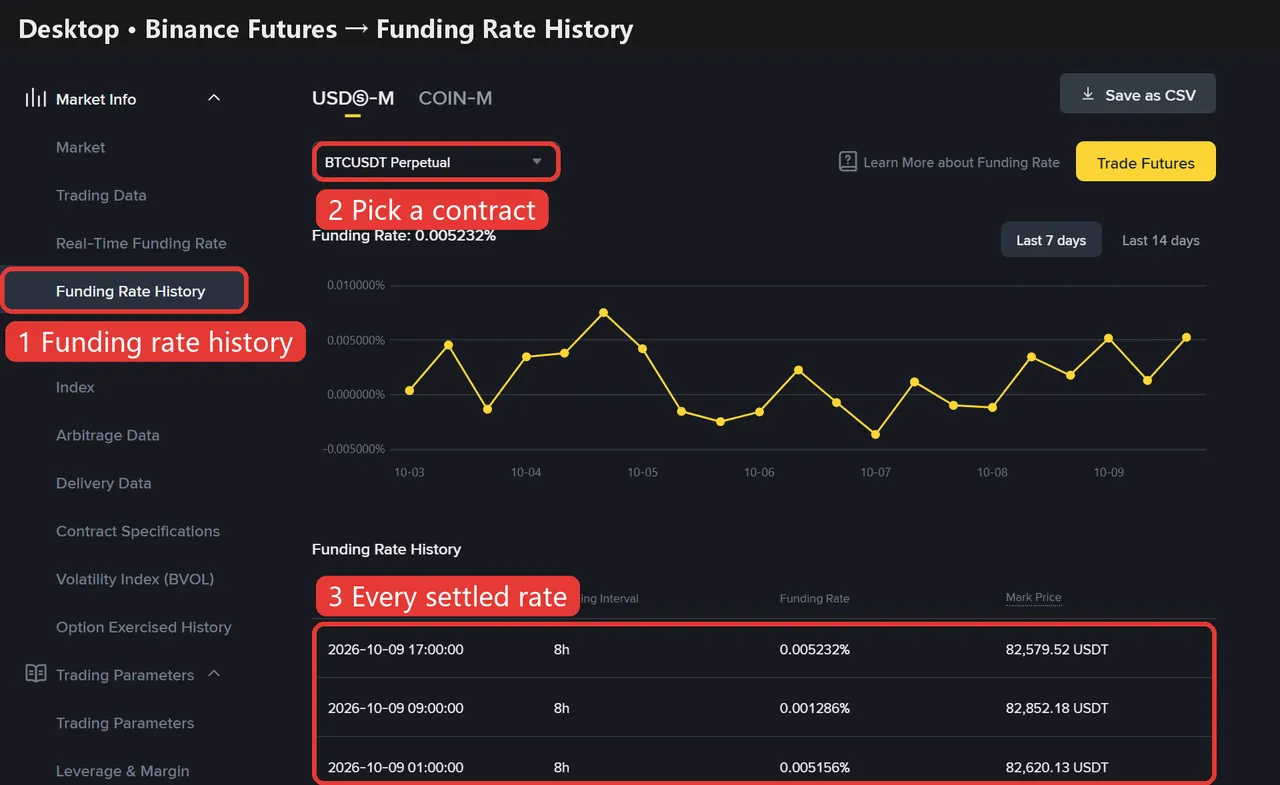Viewport: 1280px width, 785px height.
Task: Click the 8h interval in the 09:00:00 row
Action: 561,708
